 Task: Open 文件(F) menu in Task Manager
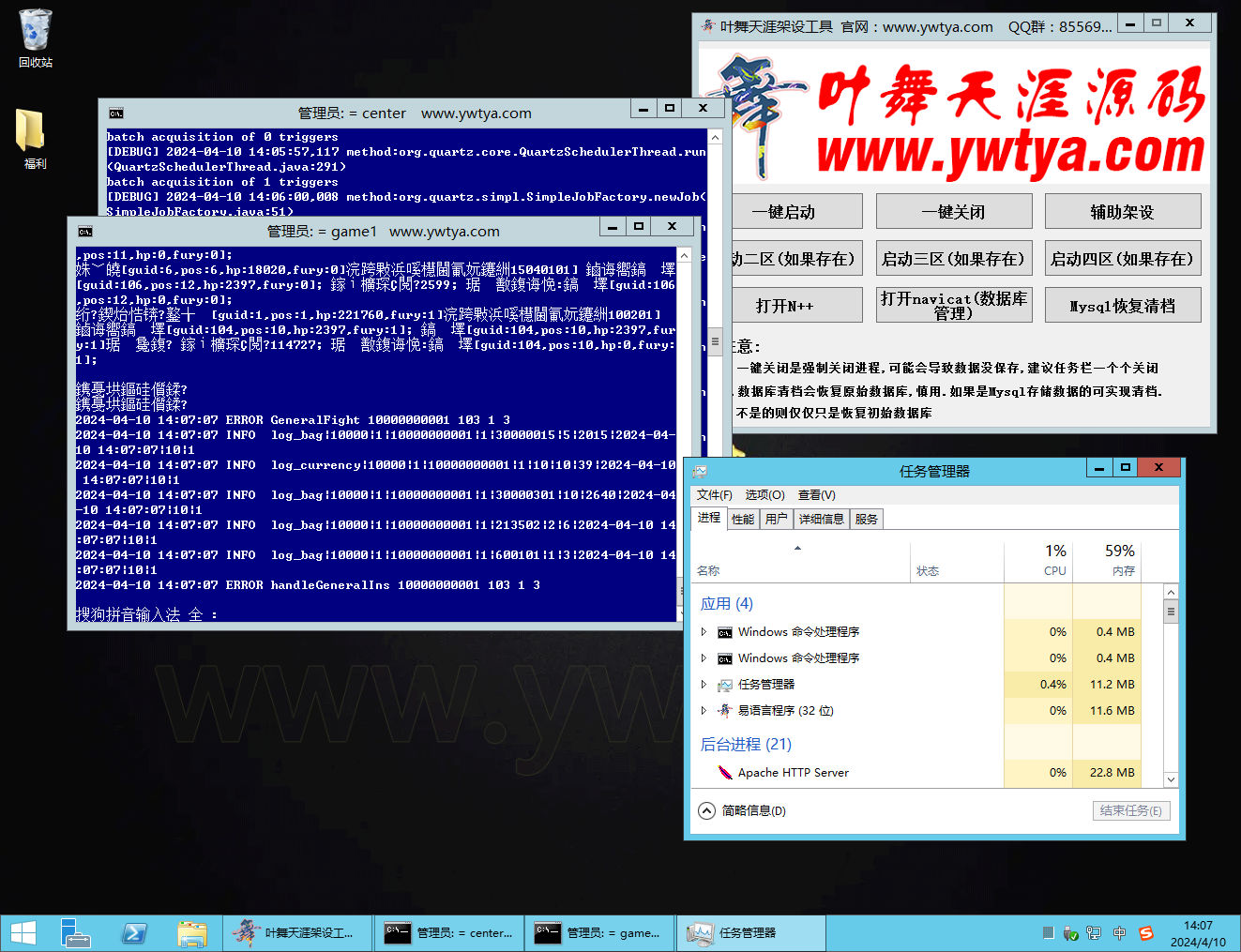pos(714,494)
